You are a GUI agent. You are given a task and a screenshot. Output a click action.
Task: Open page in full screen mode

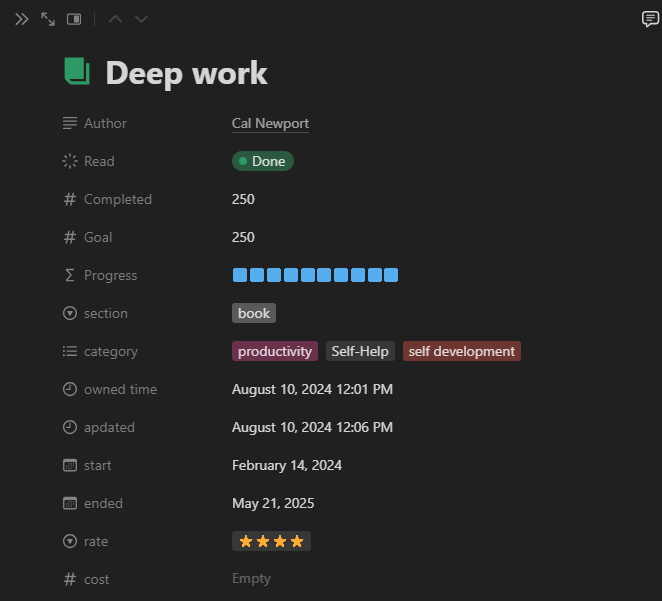47,19
